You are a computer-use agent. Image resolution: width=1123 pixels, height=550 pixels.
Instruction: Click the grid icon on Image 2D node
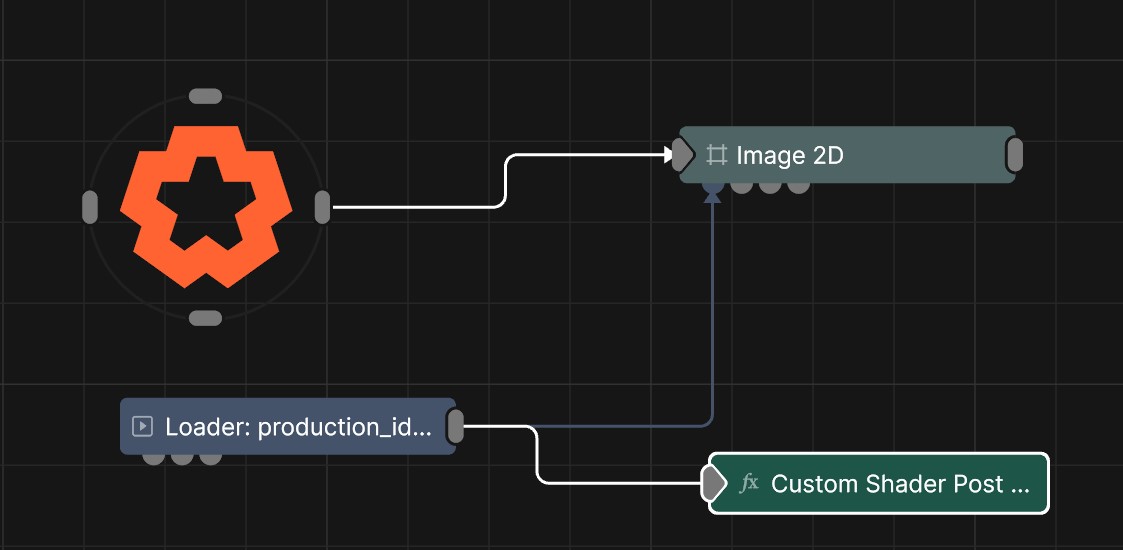click(716, 155)
